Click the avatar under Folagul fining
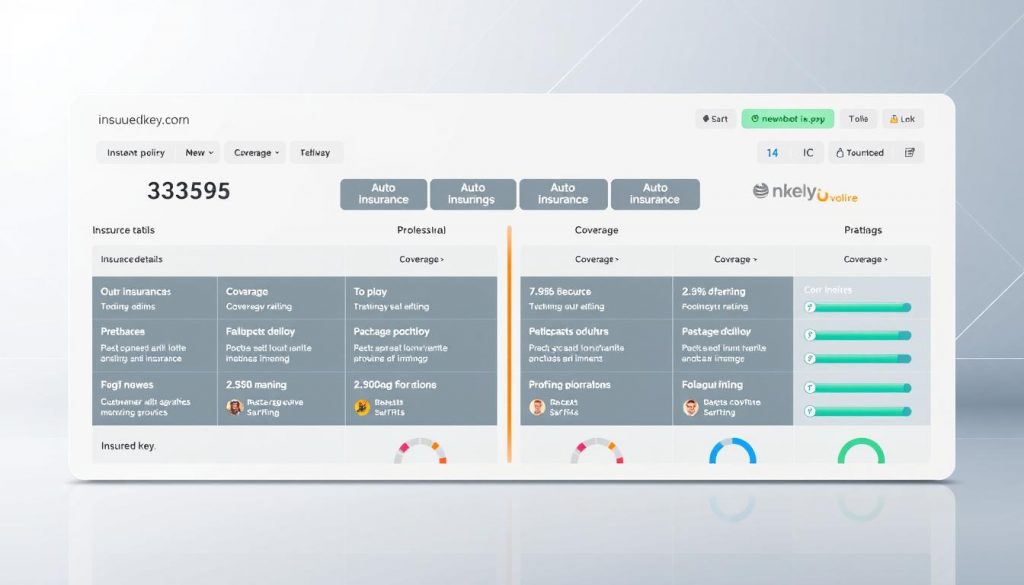 [690, 407]
